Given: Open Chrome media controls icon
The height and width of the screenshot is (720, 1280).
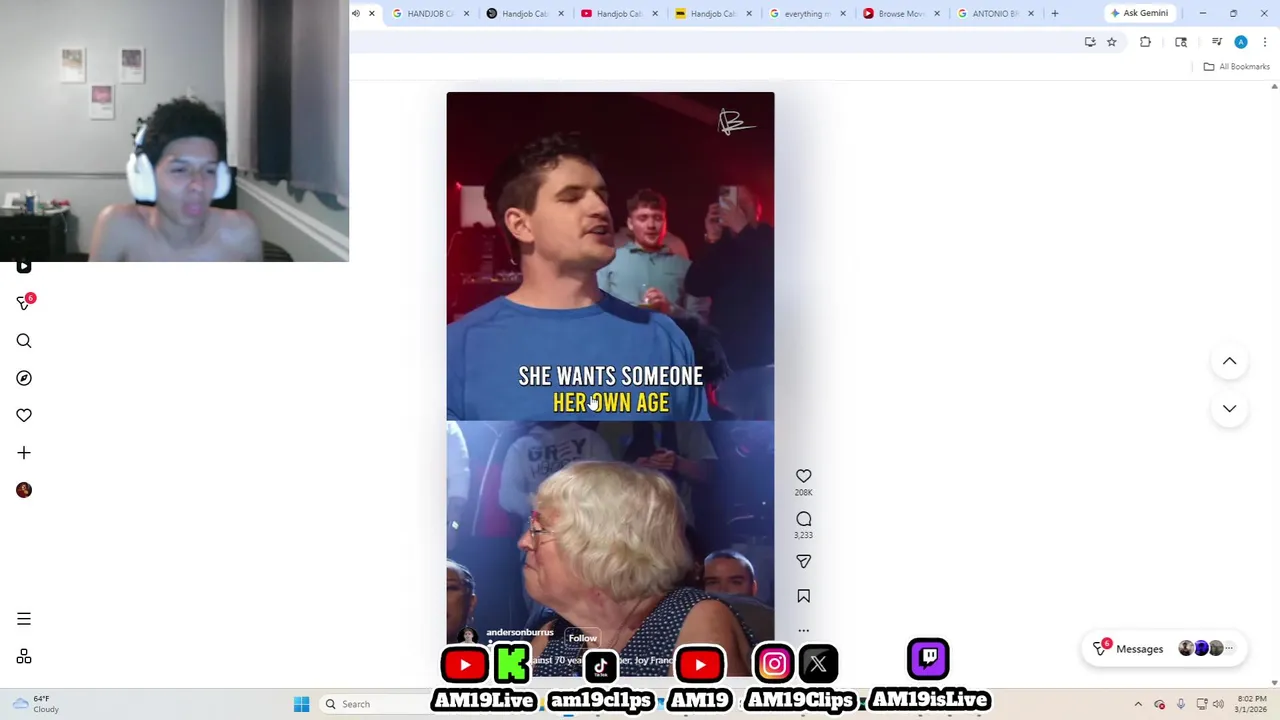Looking at the screenshot, I should pos(1217,42).
